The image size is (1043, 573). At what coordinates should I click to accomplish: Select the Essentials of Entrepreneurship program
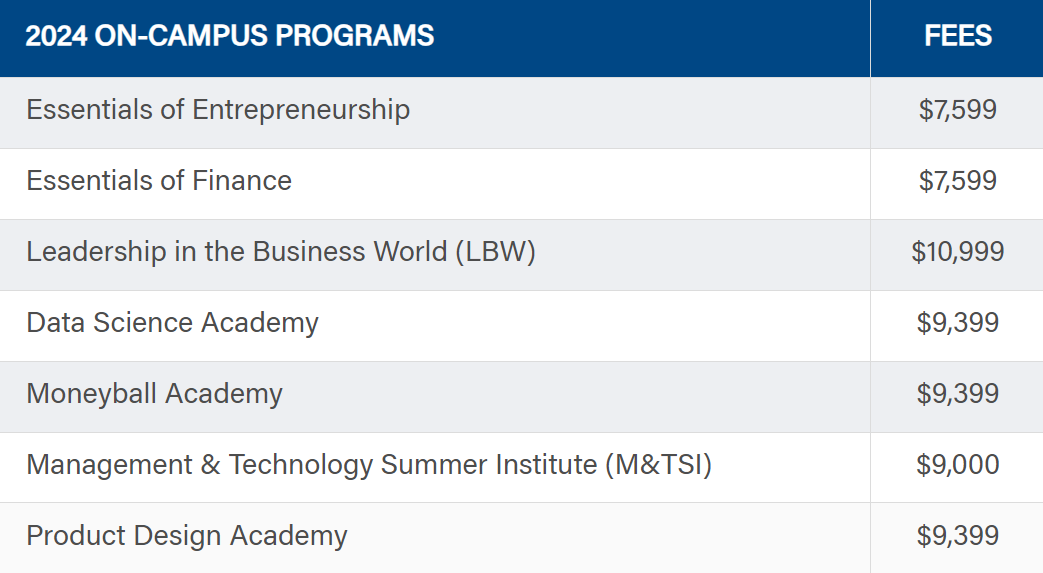coord(218,110)
